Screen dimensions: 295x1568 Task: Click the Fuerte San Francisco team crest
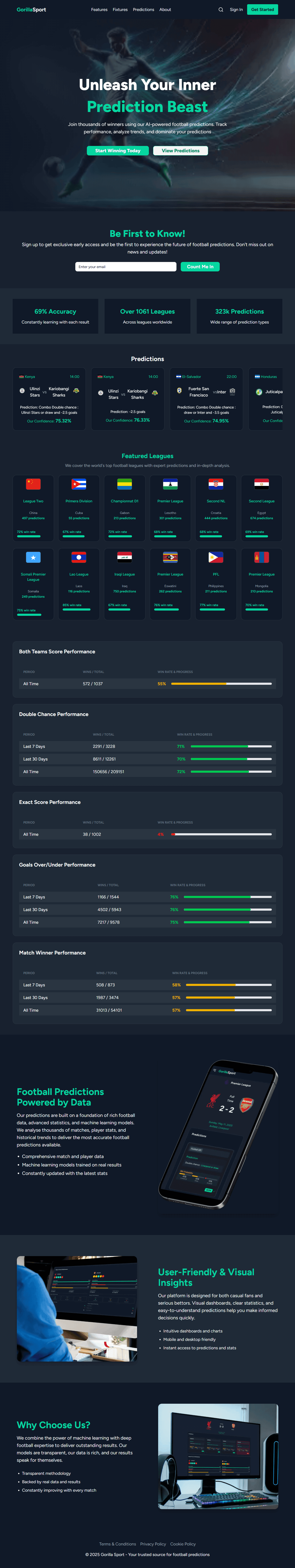tap(179, 391)
